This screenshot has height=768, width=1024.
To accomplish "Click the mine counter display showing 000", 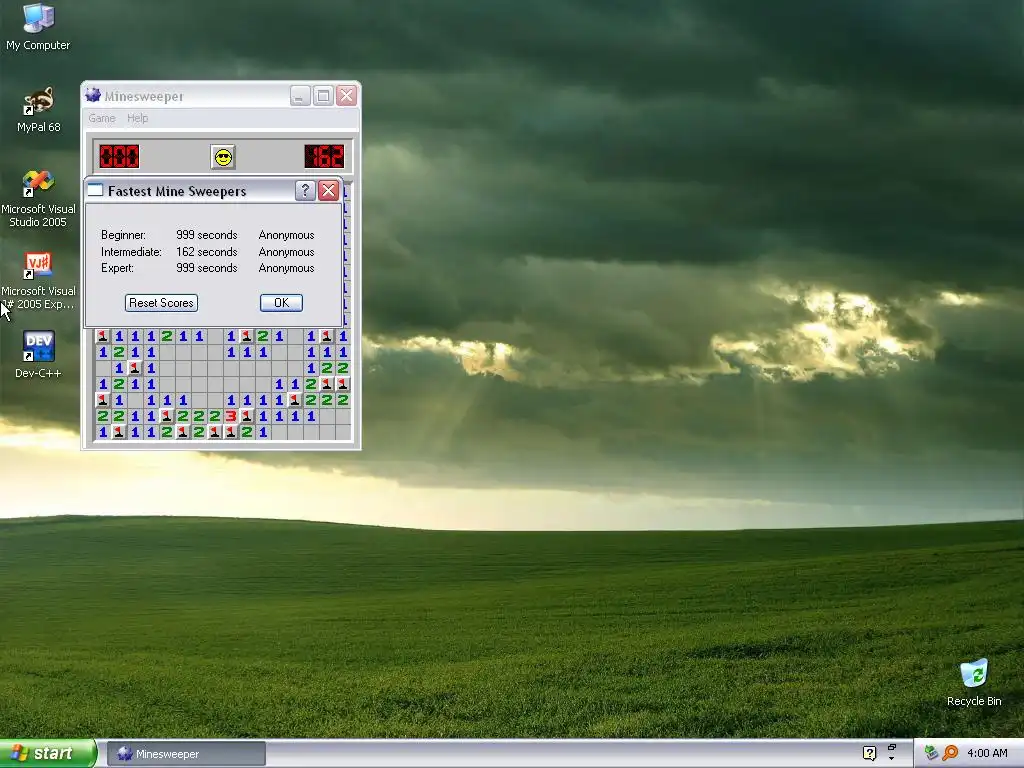I will 119,157.
